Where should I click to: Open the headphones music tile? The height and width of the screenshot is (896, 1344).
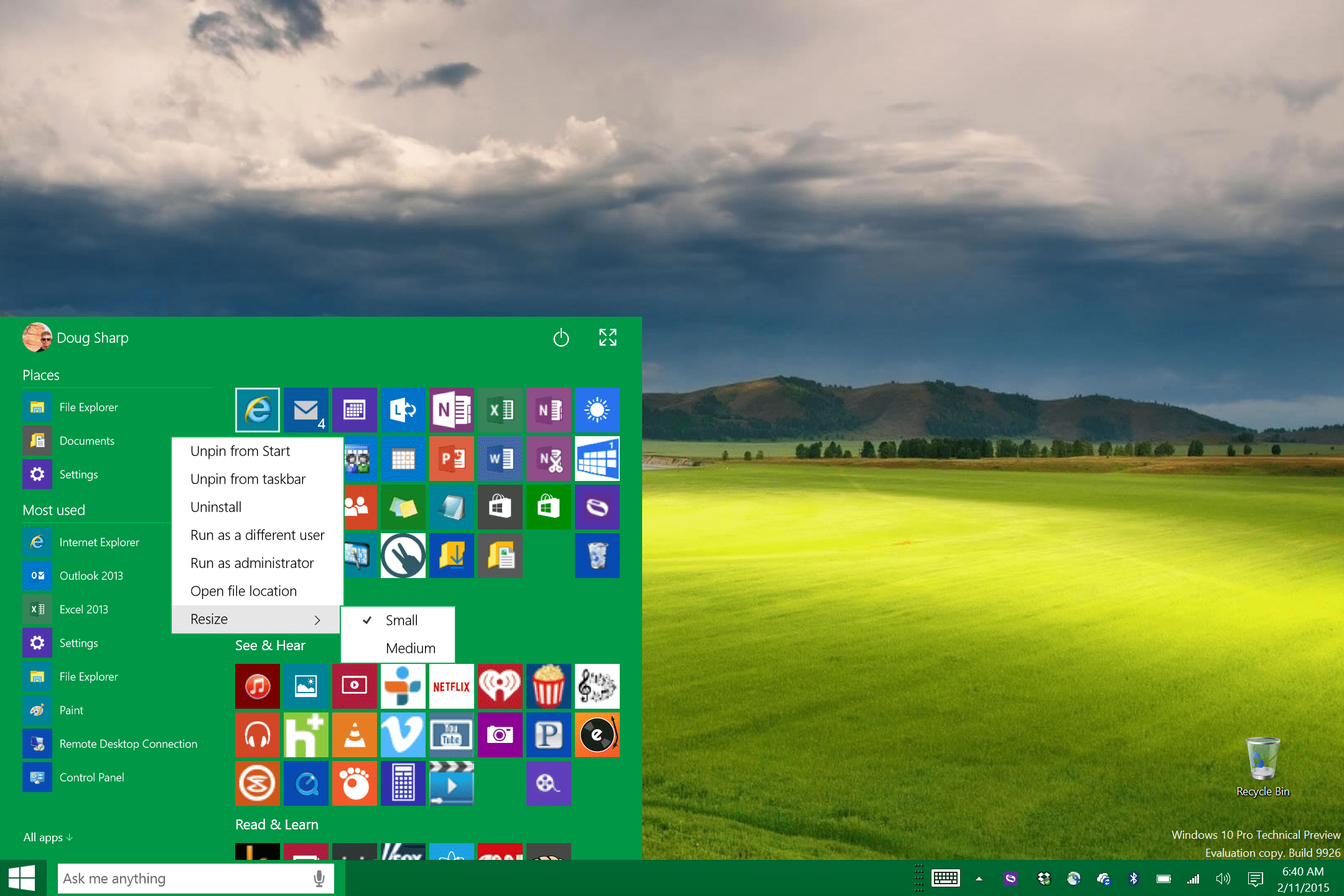(258, 735)
